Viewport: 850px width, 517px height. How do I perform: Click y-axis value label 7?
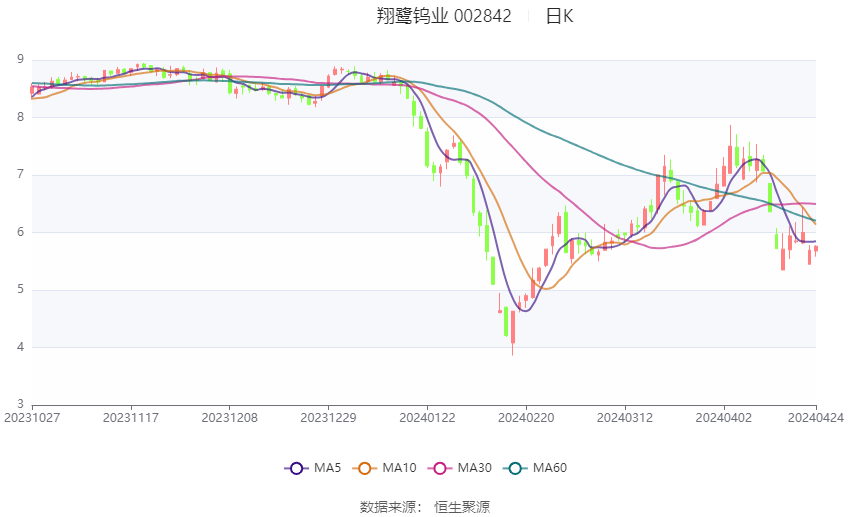click(21, 174)
